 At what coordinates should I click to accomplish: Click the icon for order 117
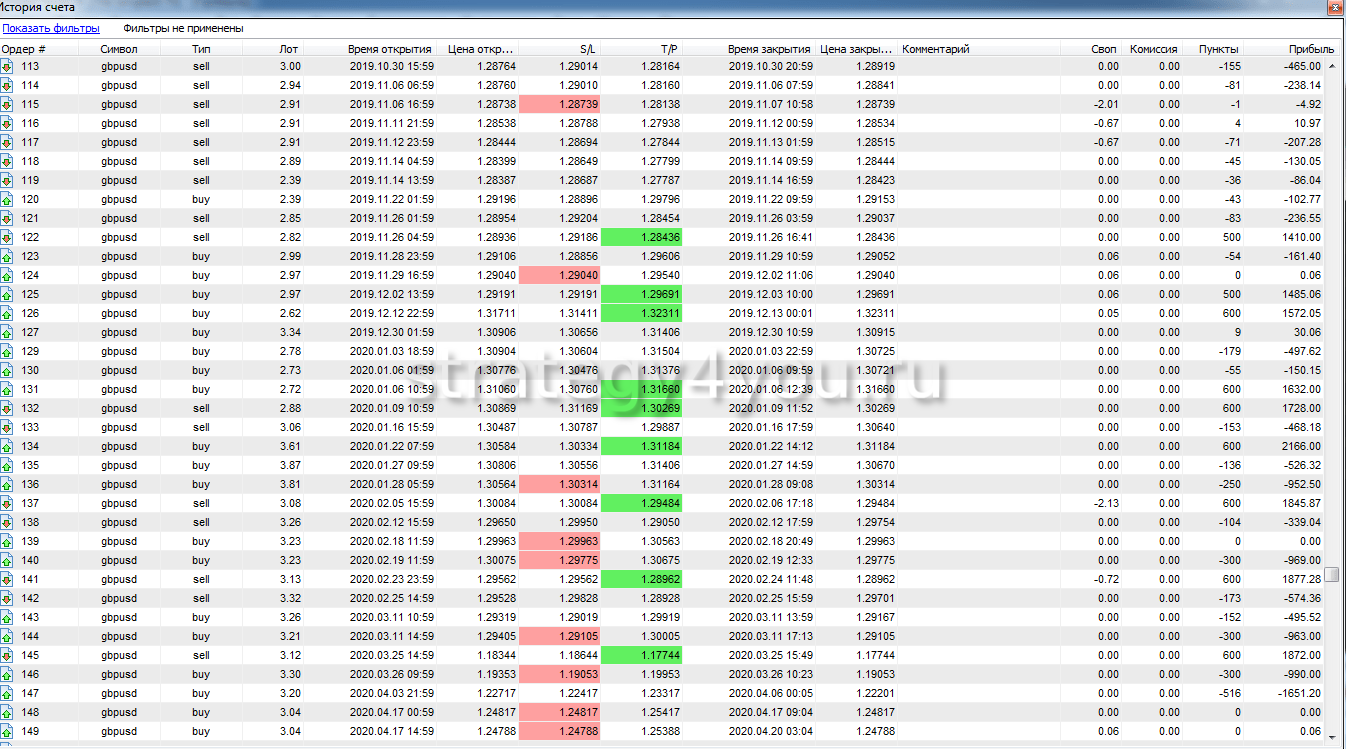point(6,142)
